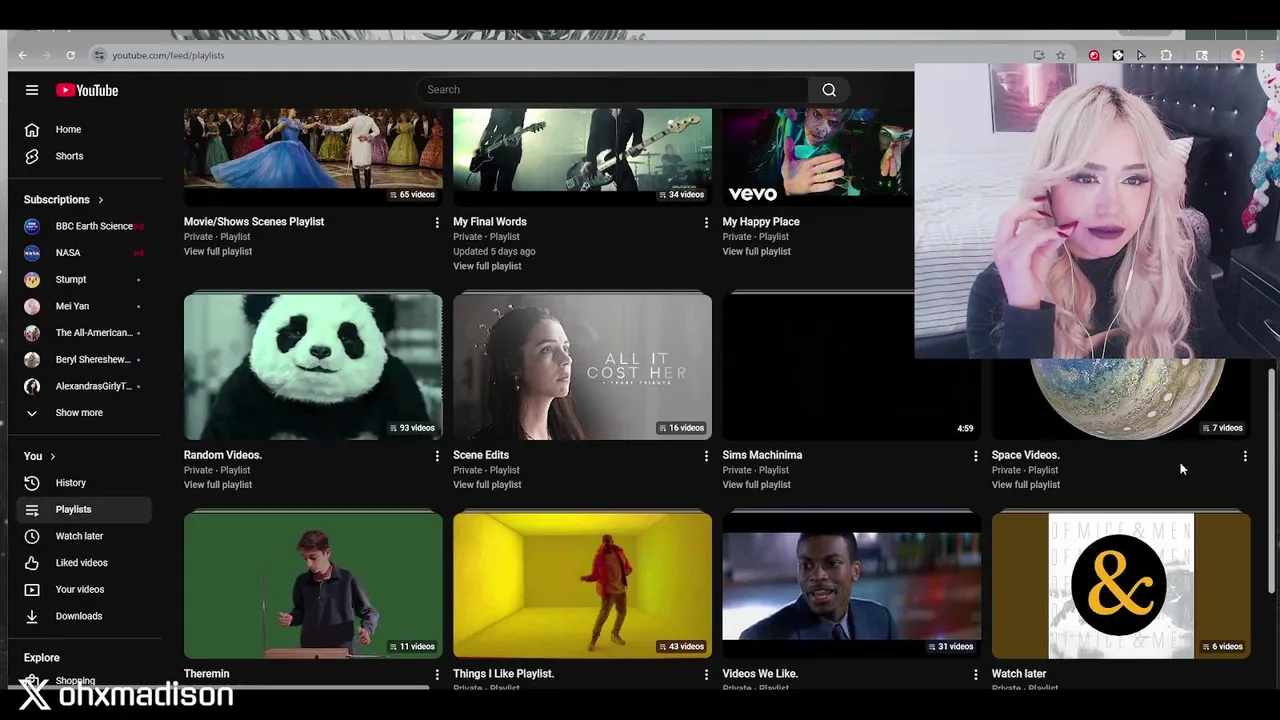Open Downloads page

pyautogui.click(x=84, y=616)
